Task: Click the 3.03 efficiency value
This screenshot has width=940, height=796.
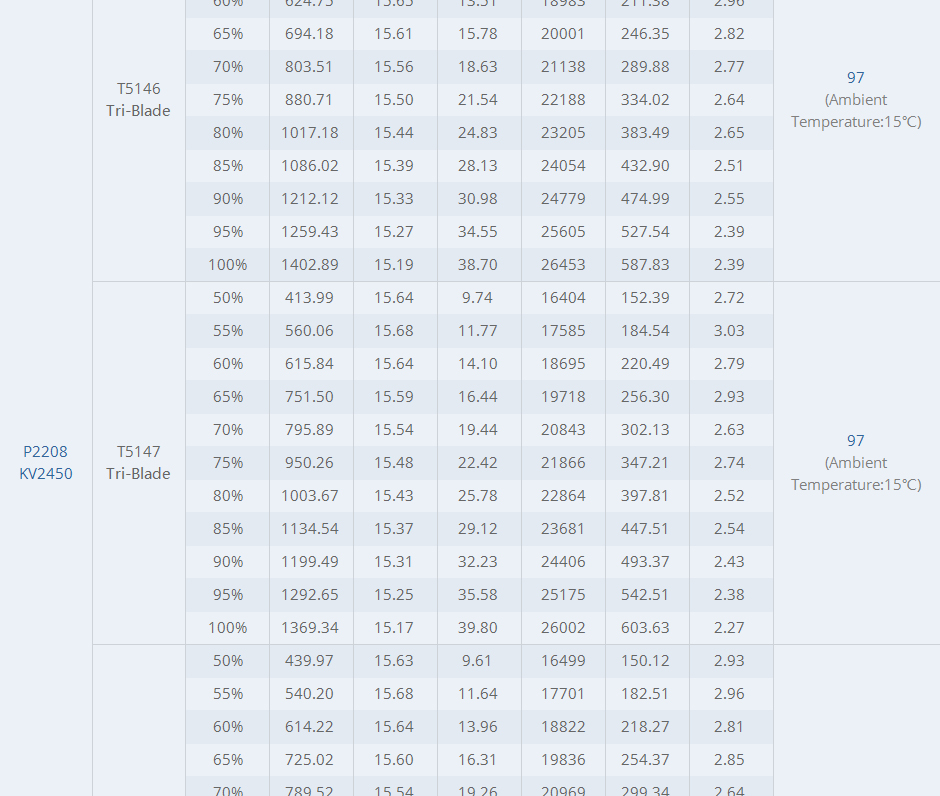Action: [729, 330]
